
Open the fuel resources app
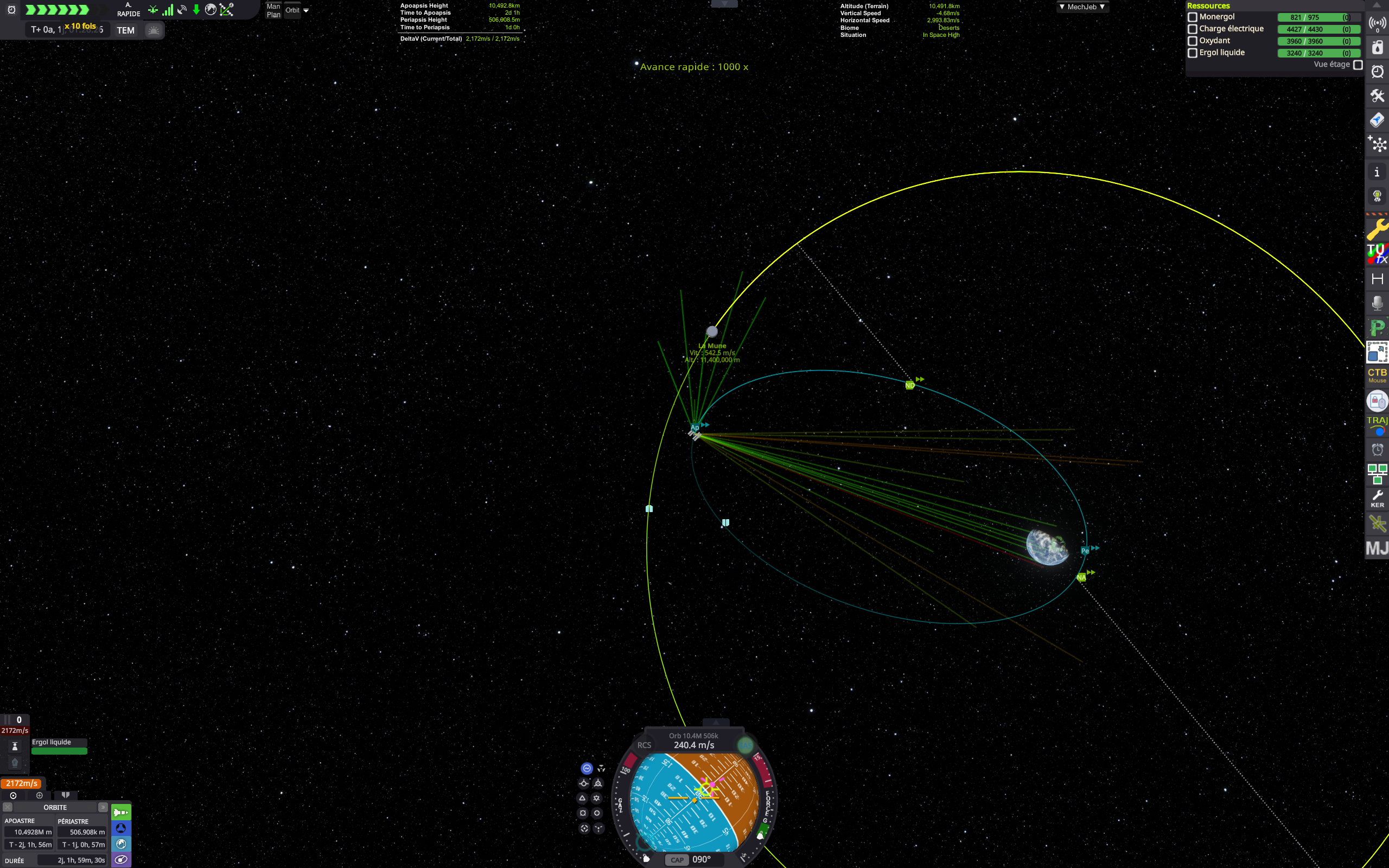(1377, 48)
